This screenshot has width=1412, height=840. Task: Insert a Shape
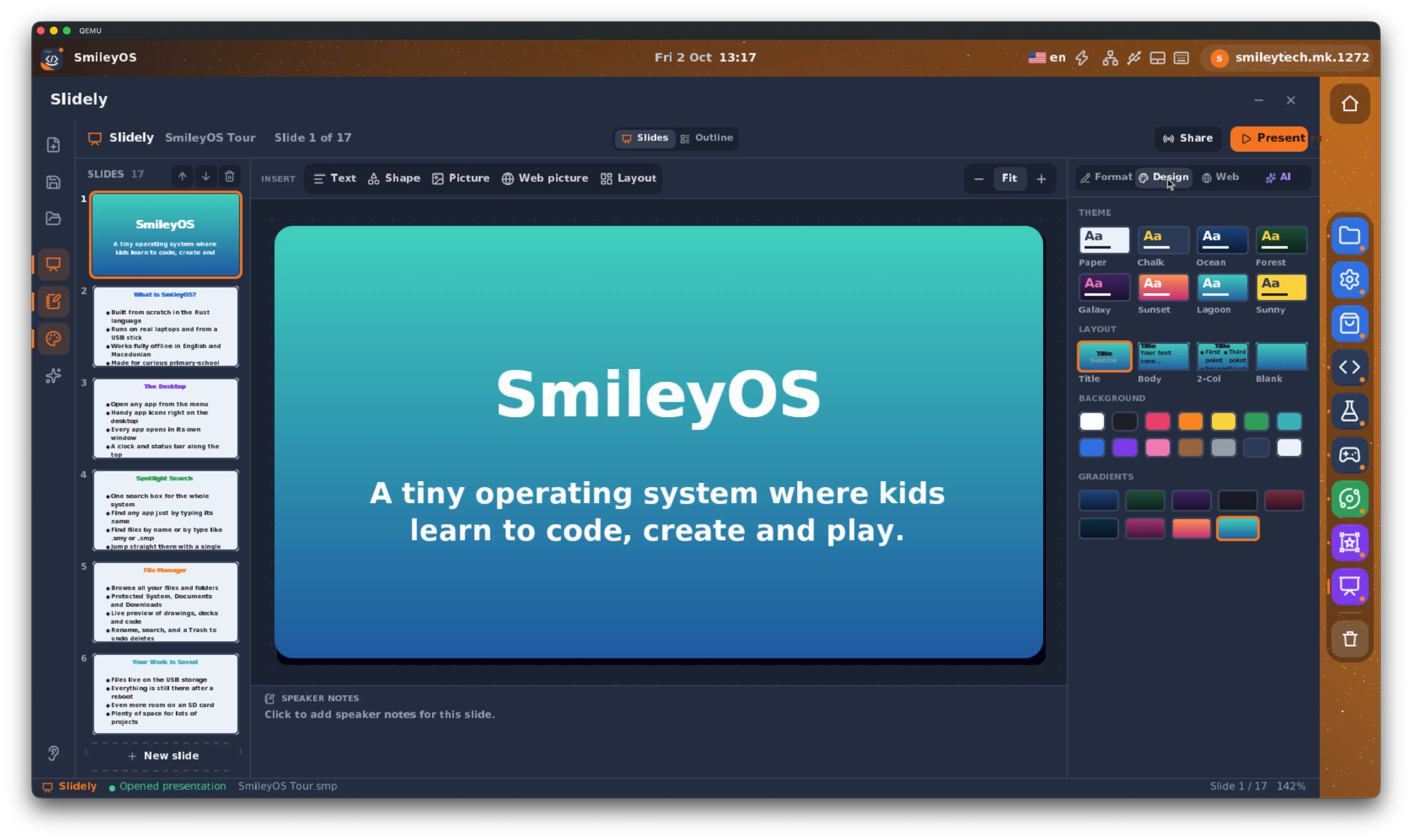pos(395,178)
